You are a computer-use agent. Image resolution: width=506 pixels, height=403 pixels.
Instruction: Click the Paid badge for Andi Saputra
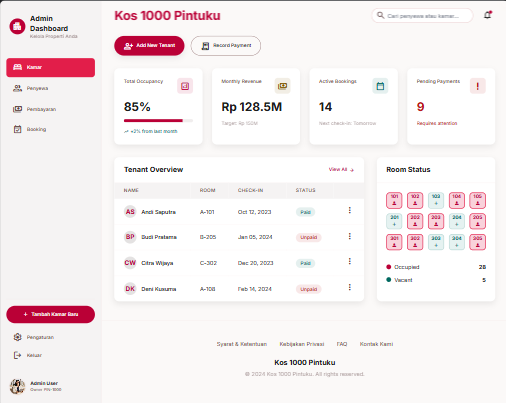pos(305,212)
